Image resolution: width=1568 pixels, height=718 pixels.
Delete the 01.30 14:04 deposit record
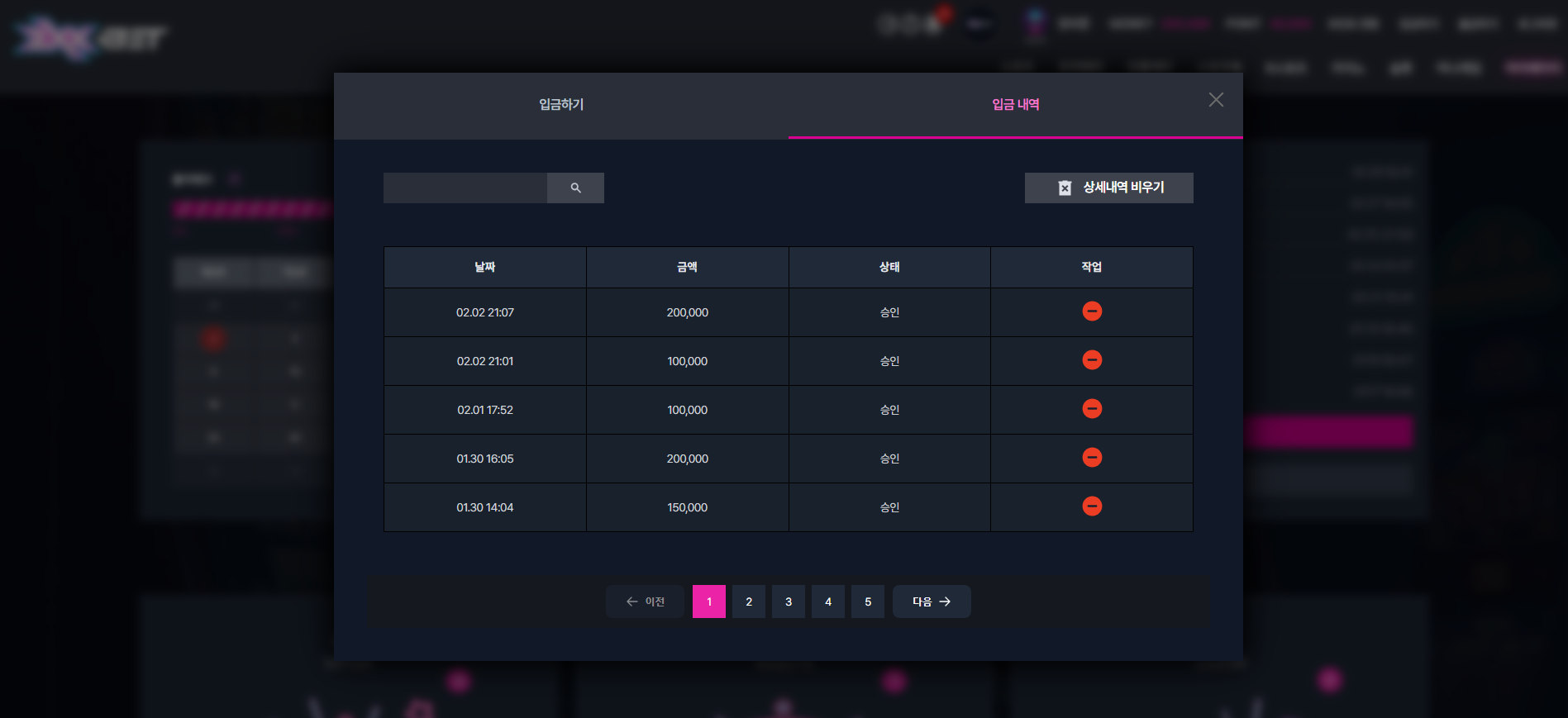coord(1092,506)
